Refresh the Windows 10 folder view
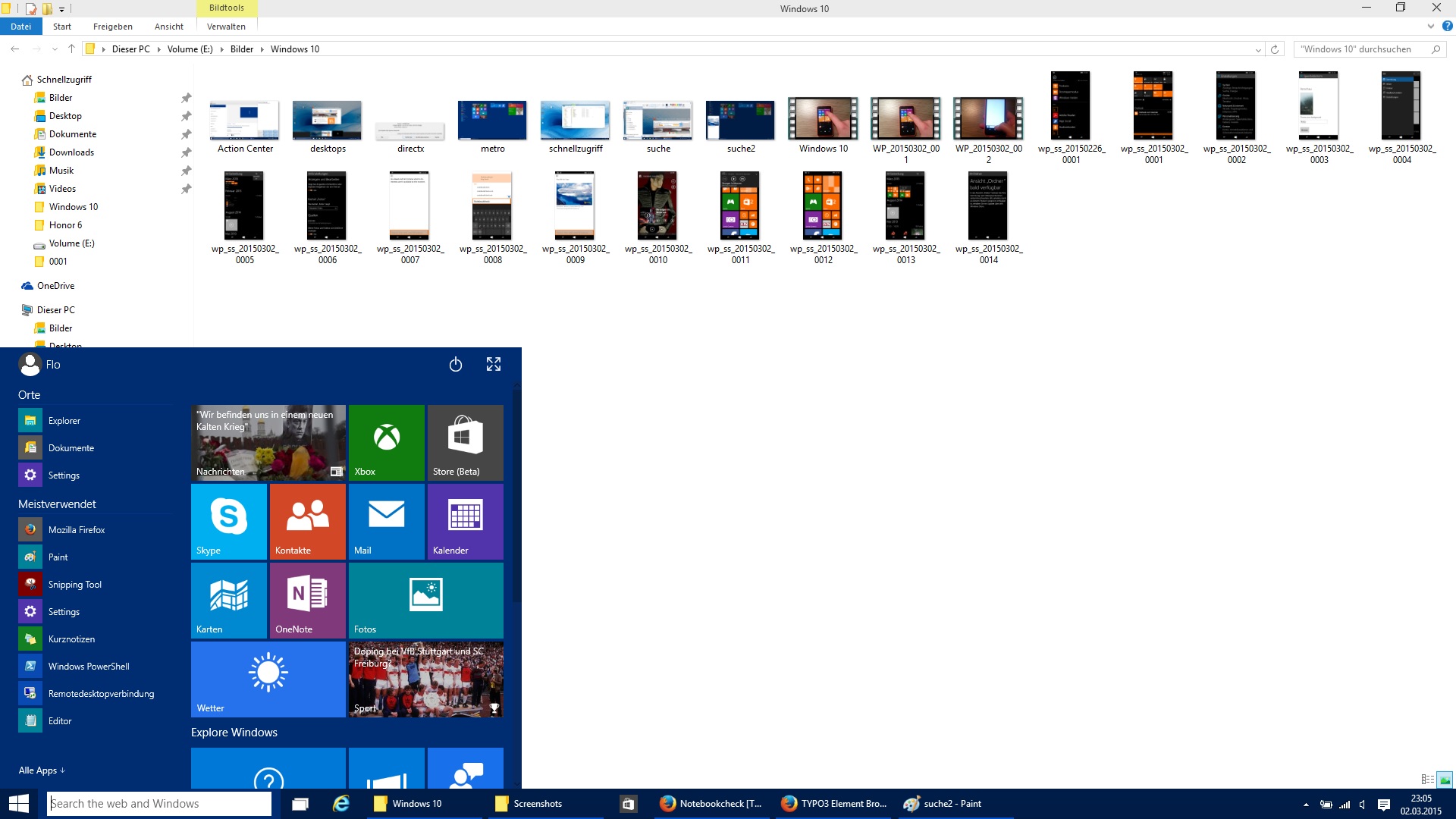The image size is (1456, 819). click(x=1275, y=49)
